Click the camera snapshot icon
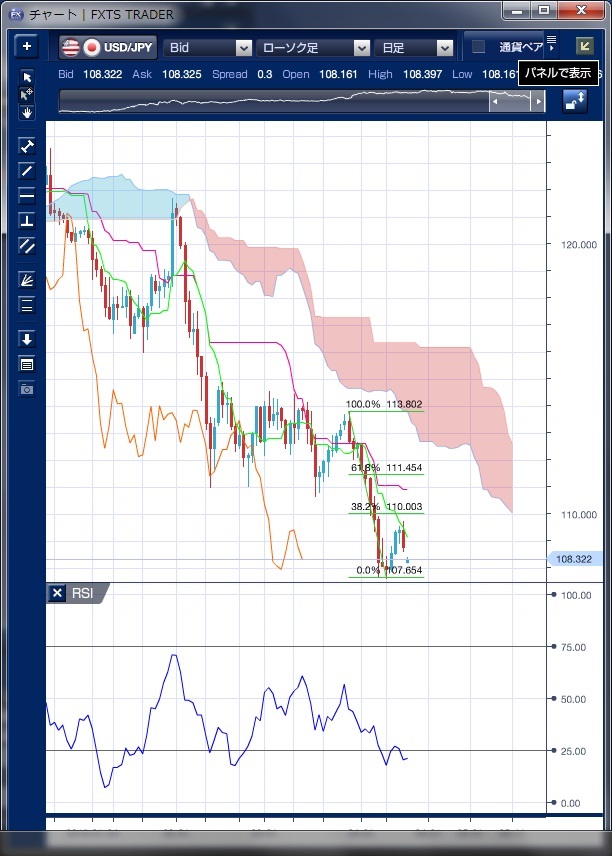This screenshot has height=856, width=612. [27, 388]
